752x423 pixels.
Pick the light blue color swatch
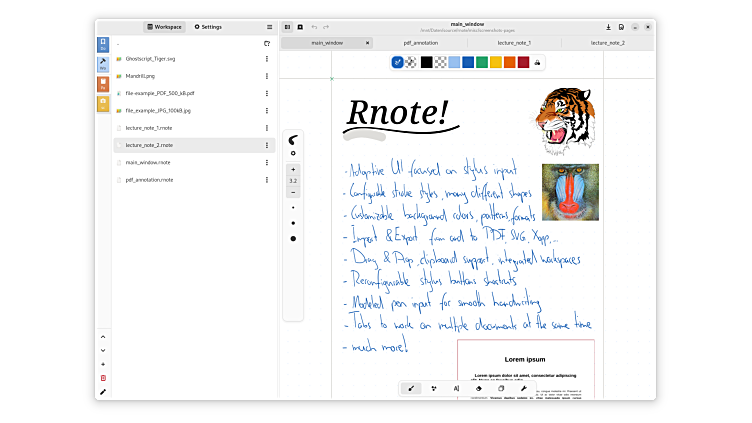454,62
